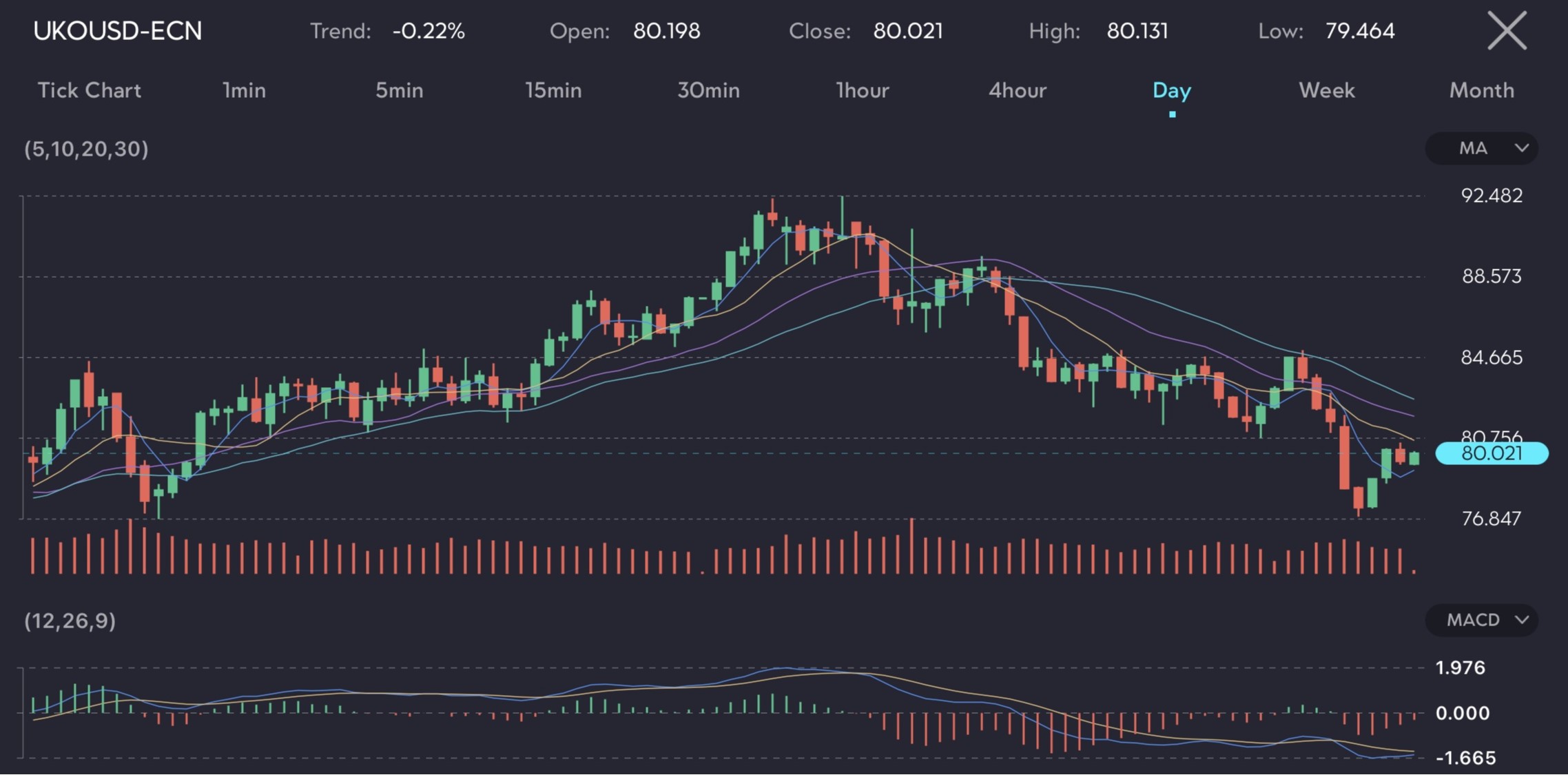
Task: Click the Low price 79.464
Action: pos(1360,31)
